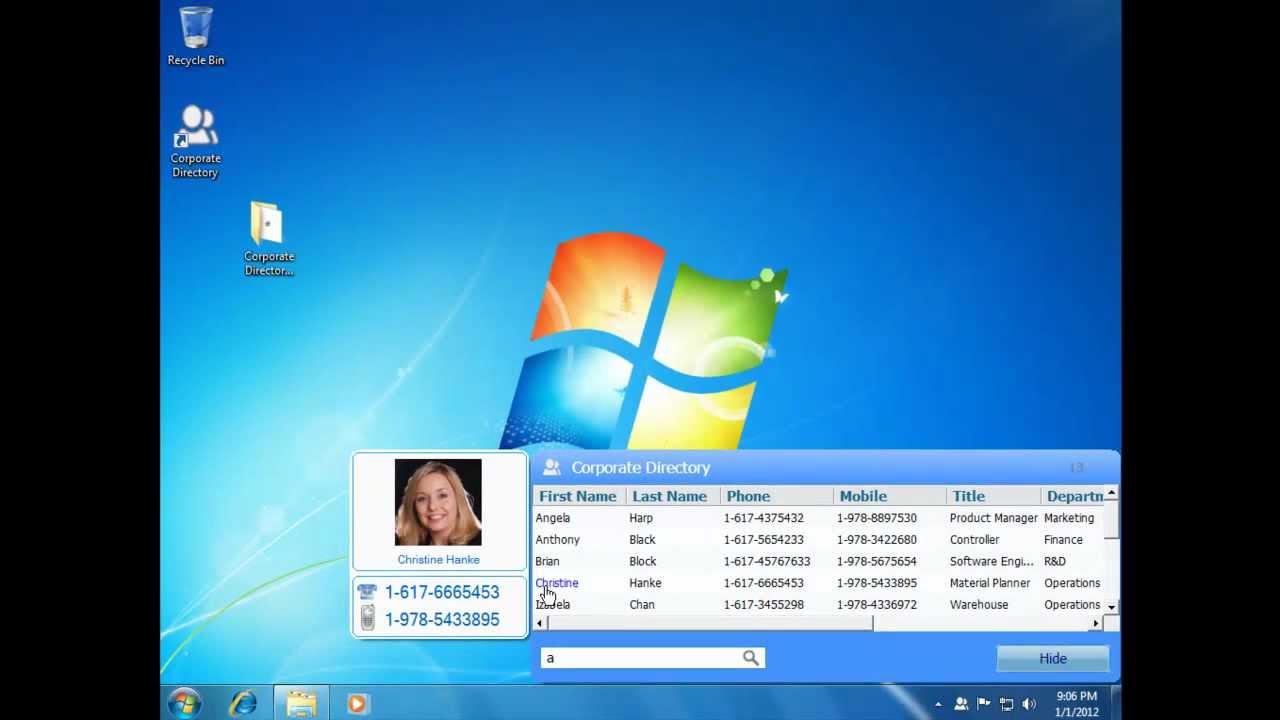This screenshot has height=720, width=1280.
Task: Click the desk phone icon in contact card
Action: coord(367,592)
